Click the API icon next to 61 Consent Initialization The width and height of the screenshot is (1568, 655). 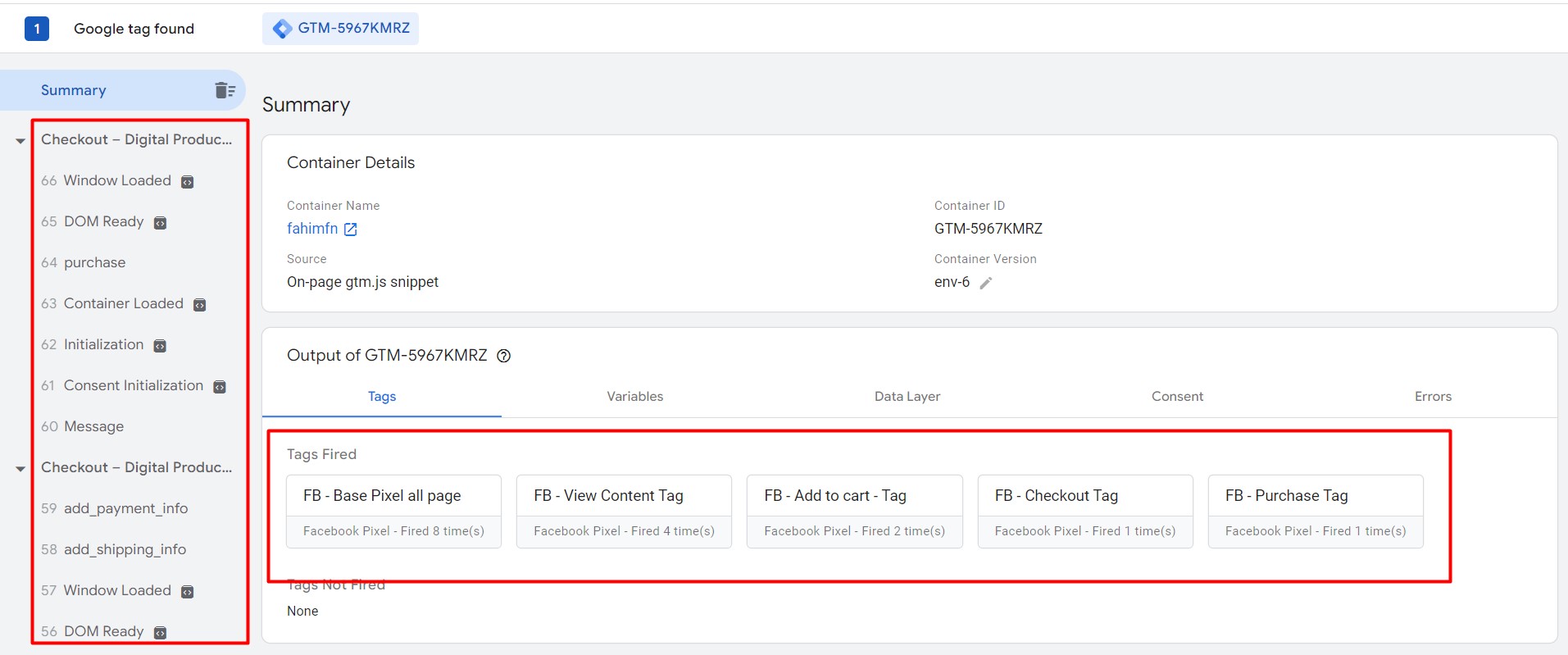(219, 387)
